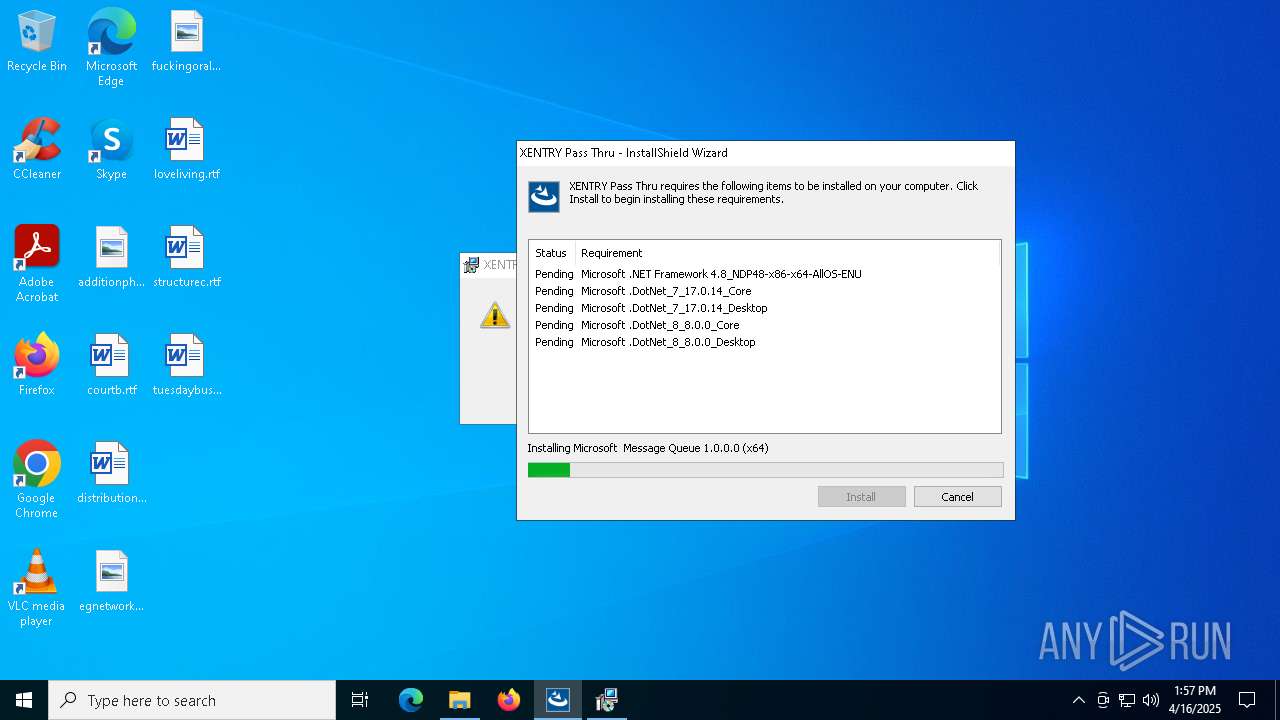This screenshot has height=720, width=1280.
Task: Open volume control tray icon
Action: coord(1151,700)
